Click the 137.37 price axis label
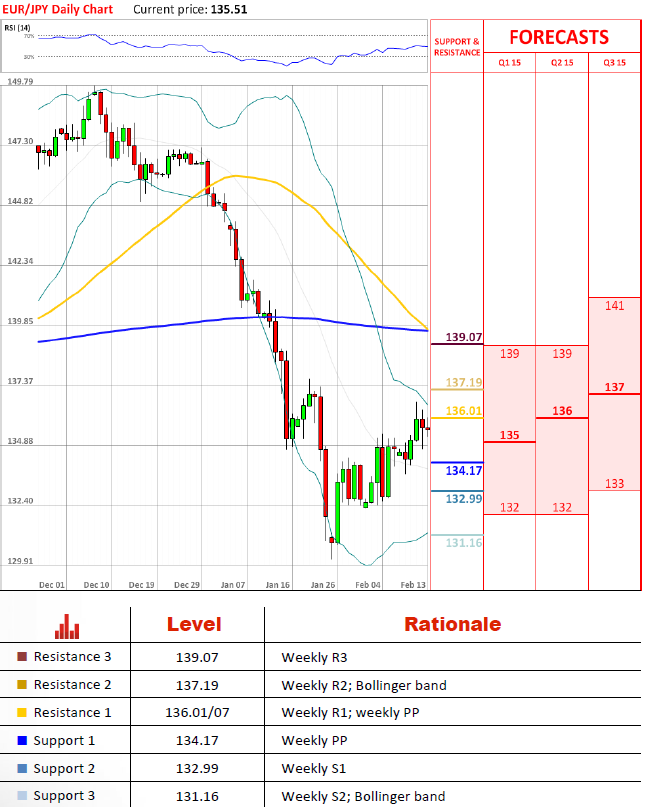This screenshot has height=807, width=647. (x=20, y=381)
